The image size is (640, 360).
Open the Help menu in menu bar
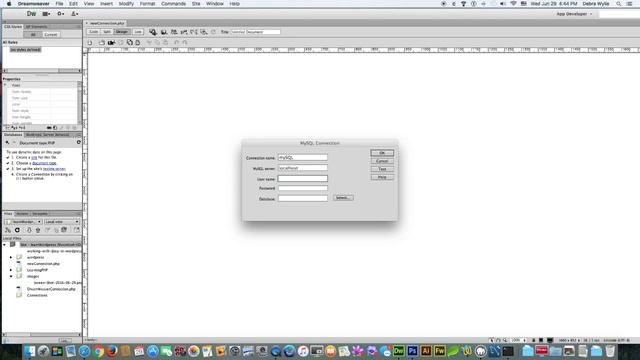pos(234,4)
